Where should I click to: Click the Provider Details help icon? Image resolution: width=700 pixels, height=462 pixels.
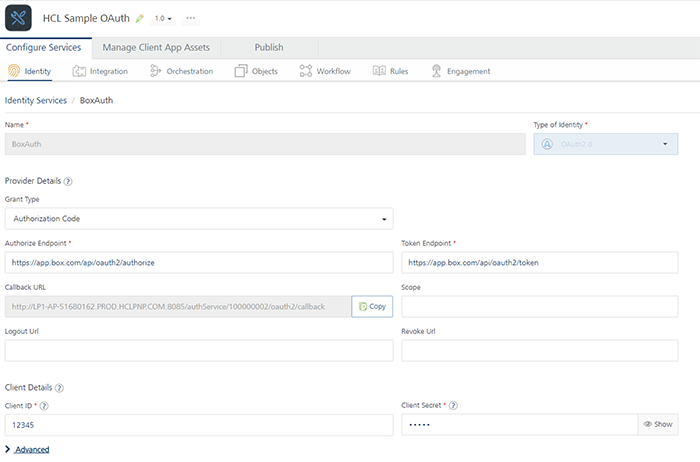point(69,181)
